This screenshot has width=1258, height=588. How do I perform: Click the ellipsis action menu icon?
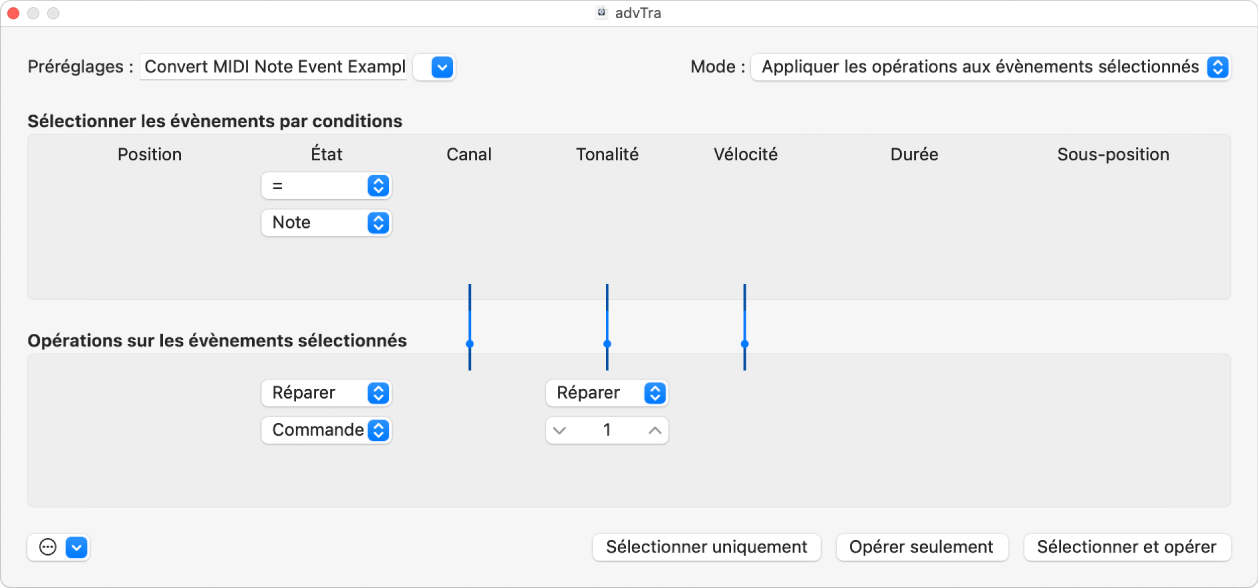[x=46, y=547]
